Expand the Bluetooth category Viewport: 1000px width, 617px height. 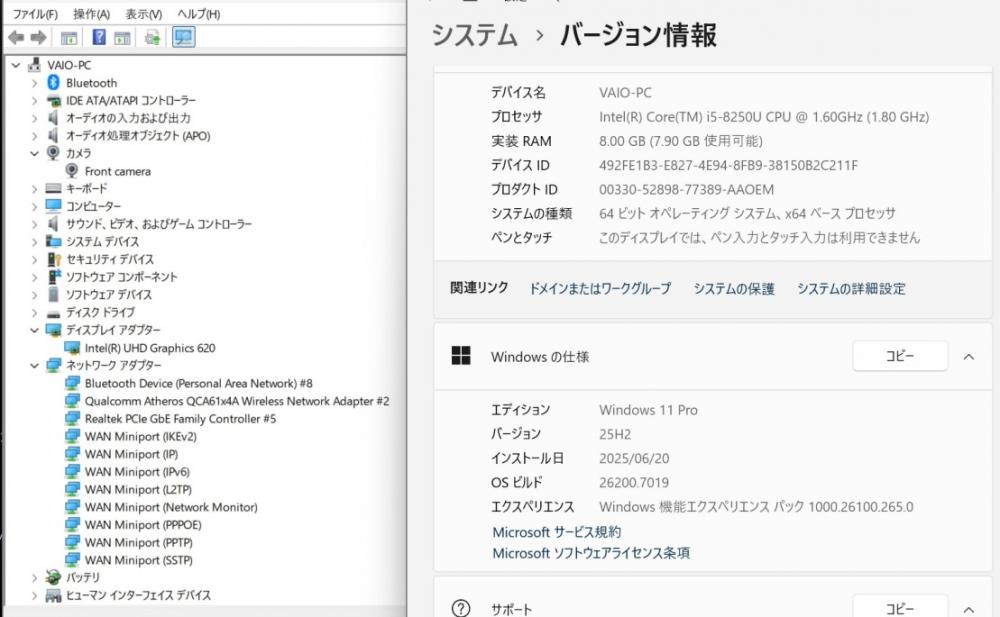pyautogui.click(x=34, y=83)
